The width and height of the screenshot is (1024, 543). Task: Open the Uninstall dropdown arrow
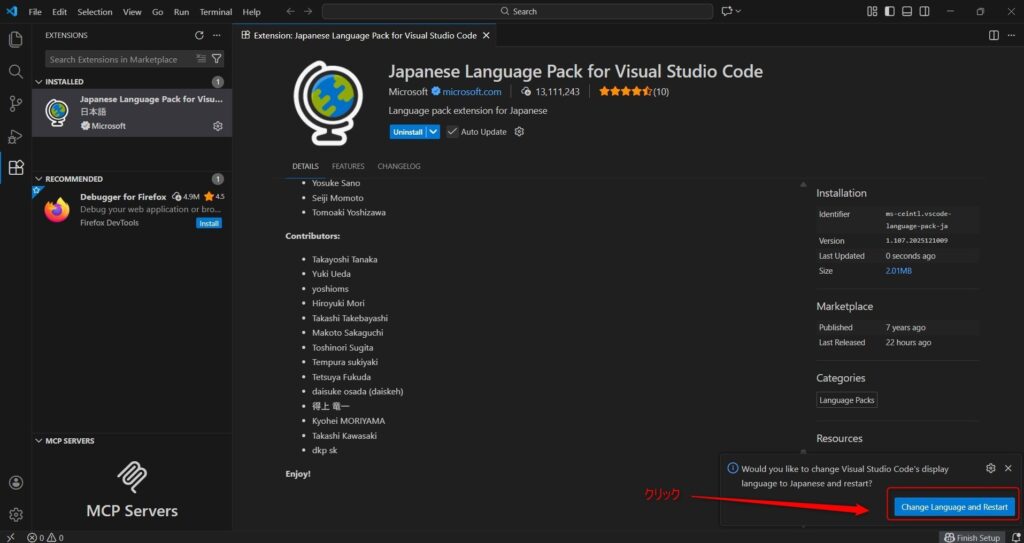click(433, 131)
